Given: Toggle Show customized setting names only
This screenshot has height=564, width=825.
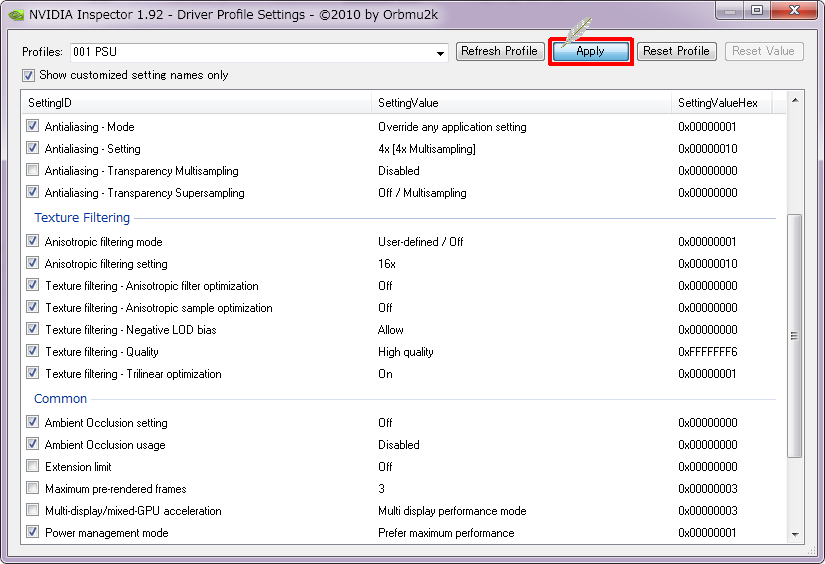Looking at the screenshot, I should [x=28, y=75].
